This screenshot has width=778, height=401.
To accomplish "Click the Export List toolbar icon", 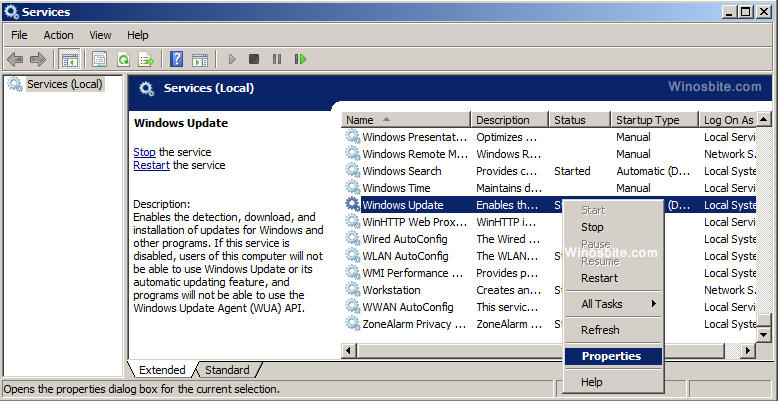I will [x=146, y=60].
